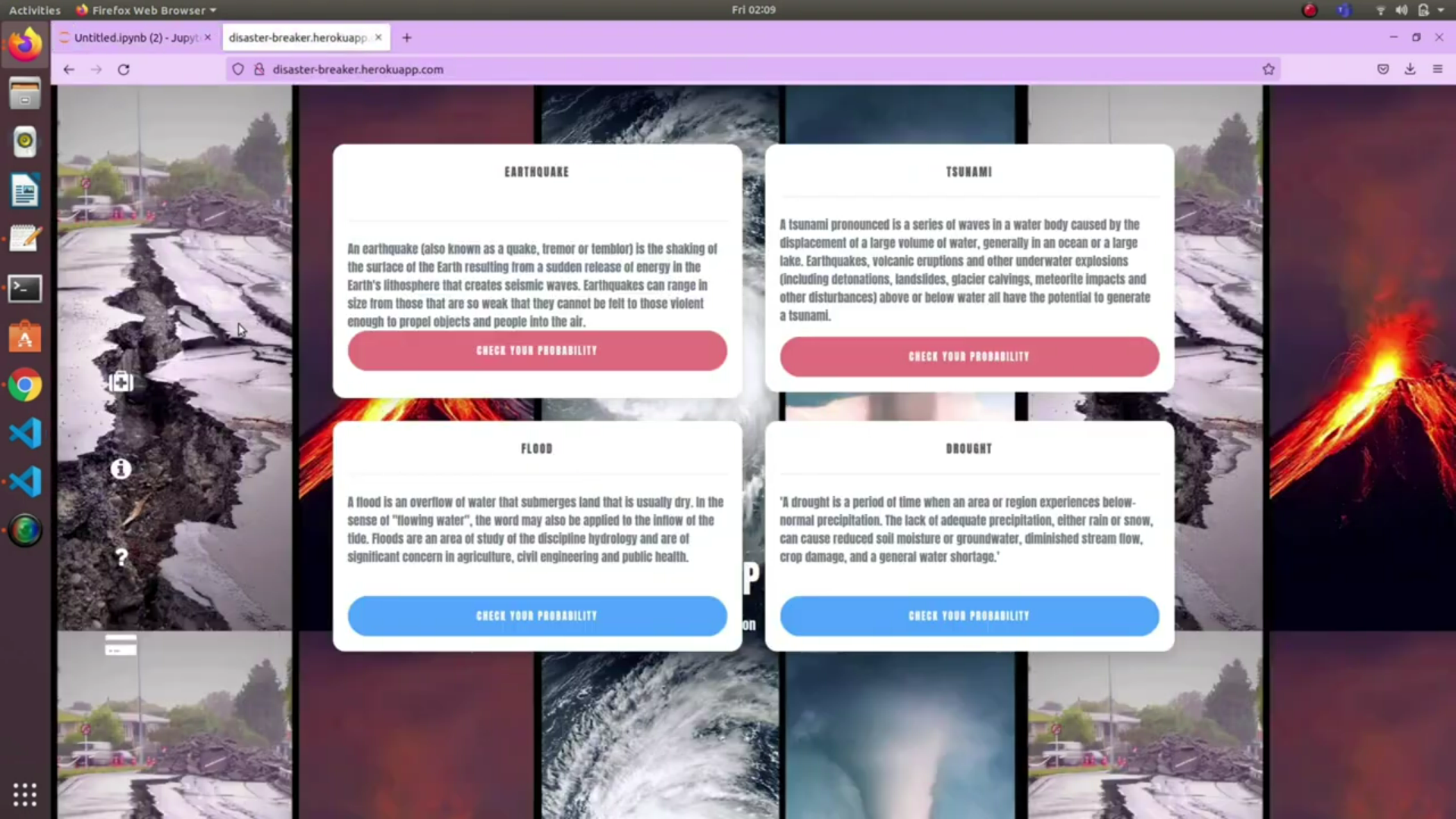Check Earthquake probability button
Viewport: 1456px width, 819px height.
click(x=537, y=350)
